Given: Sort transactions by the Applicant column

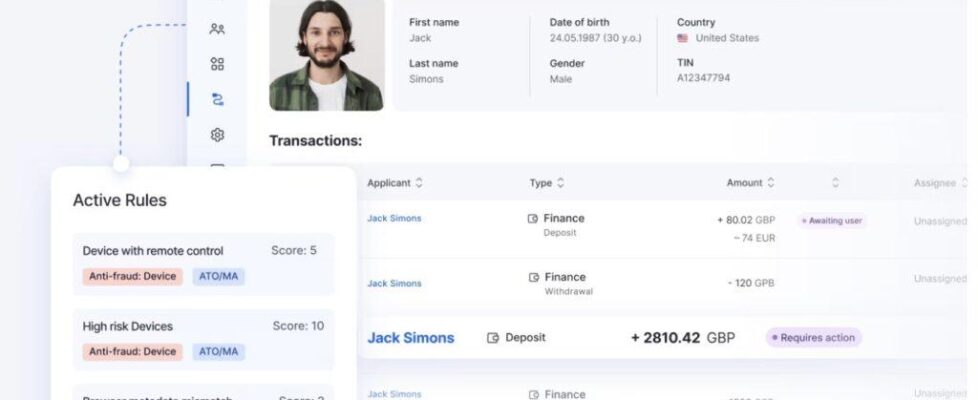Looking at the screenshot, I should tap(419, 183).
